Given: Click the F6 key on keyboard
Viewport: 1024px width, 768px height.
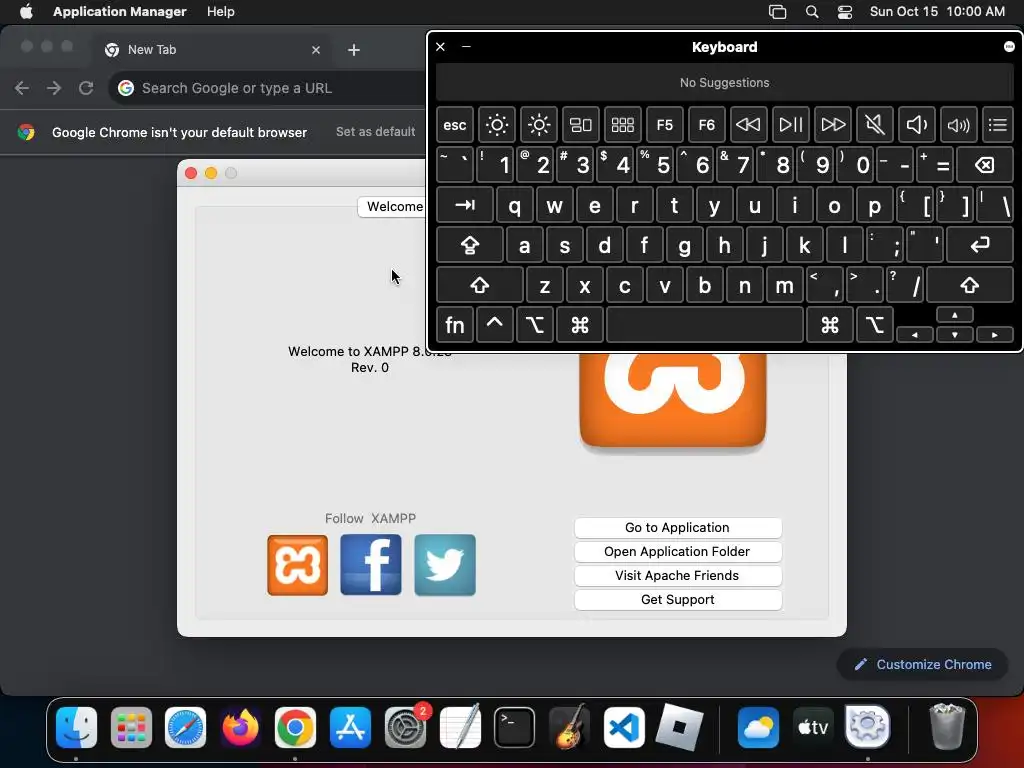Looking at the screenshot, I should [707, 125].
